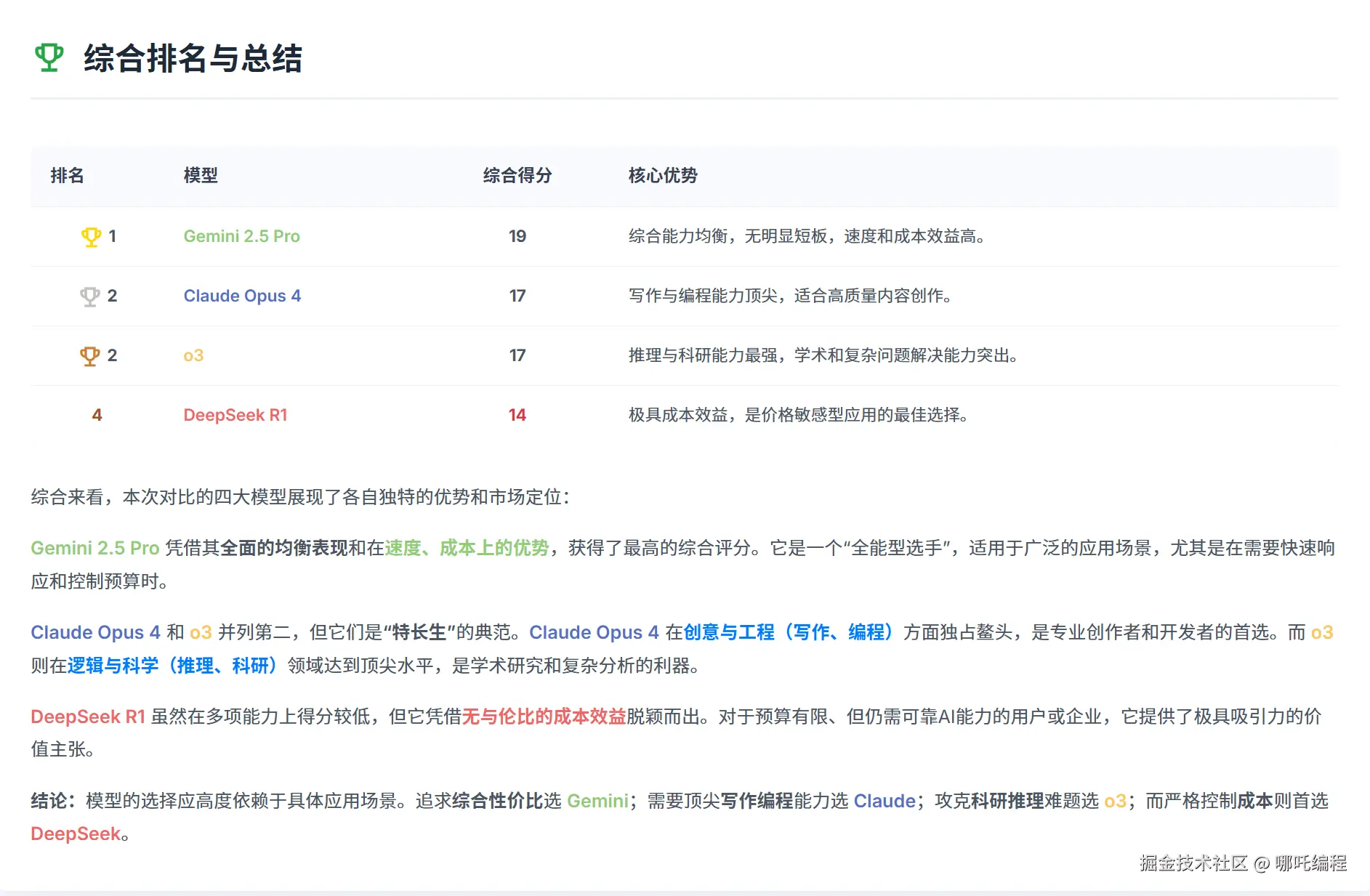Click the red word DeepSeek ending the conclusion
The width and height of the screenshot is (1370, 896).
76,834
